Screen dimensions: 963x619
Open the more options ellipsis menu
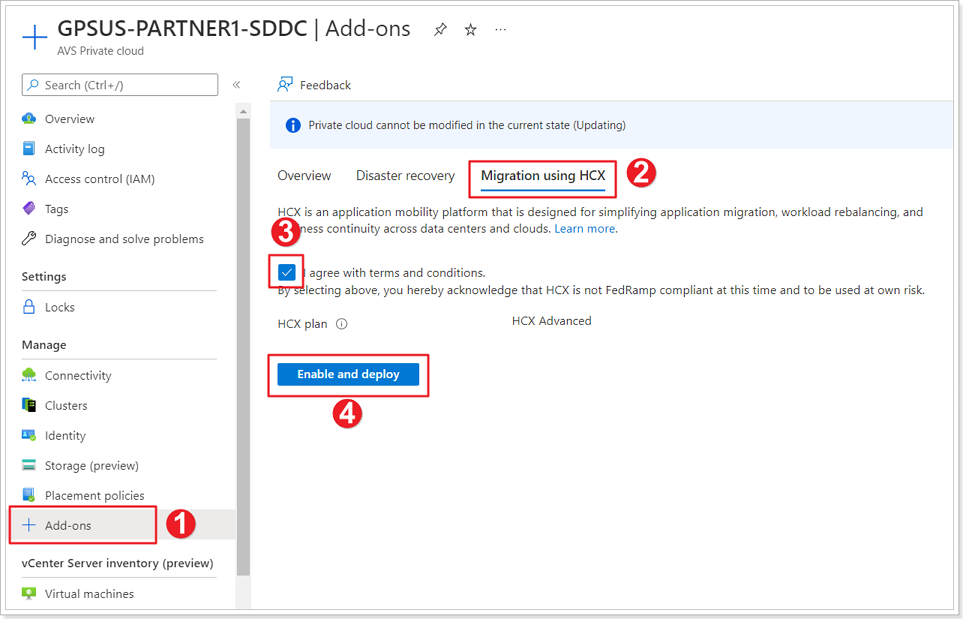(x=500, y=31)
